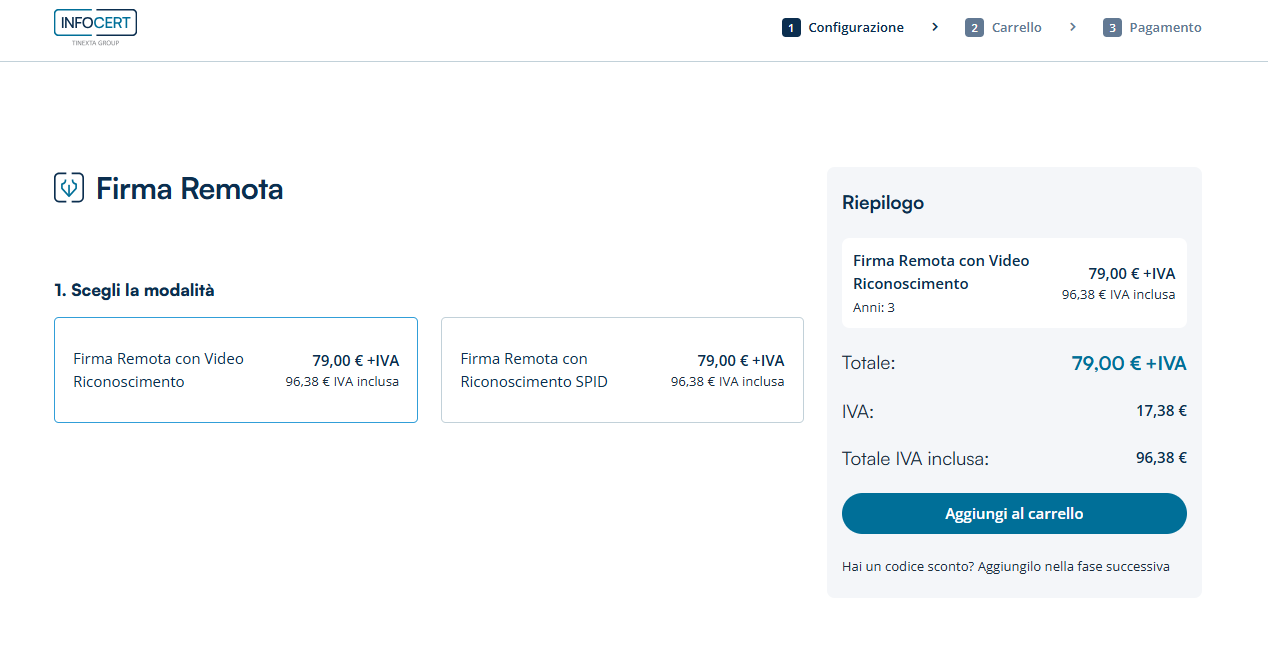Click the IVA 17,38 € value
Image resolution: width=1268 pixels, height=652 pixels.
click(1161, 410)
